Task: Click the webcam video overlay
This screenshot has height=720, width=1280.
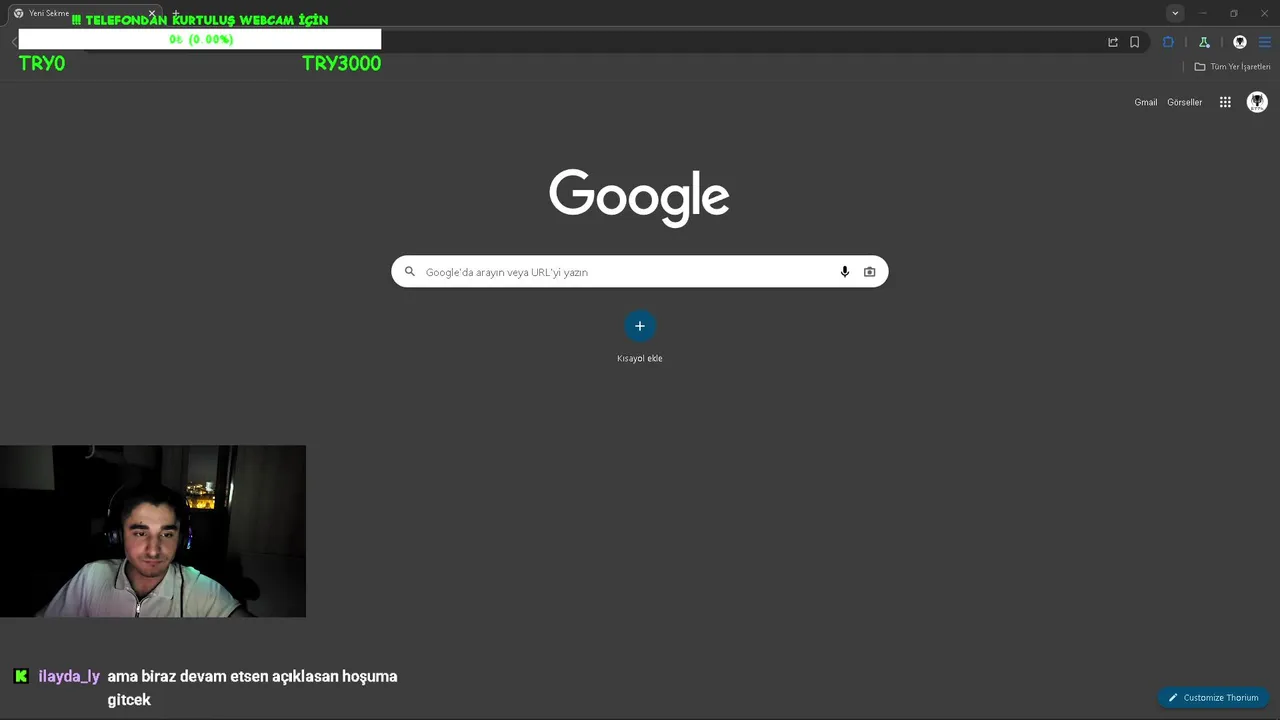Action: [153, 531]
